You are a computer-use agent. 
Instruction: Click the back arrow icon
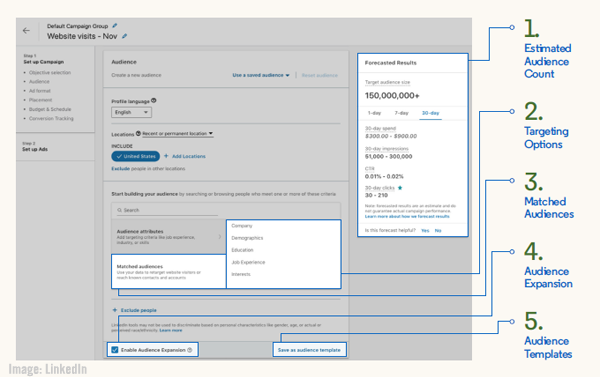coord(26,31)
